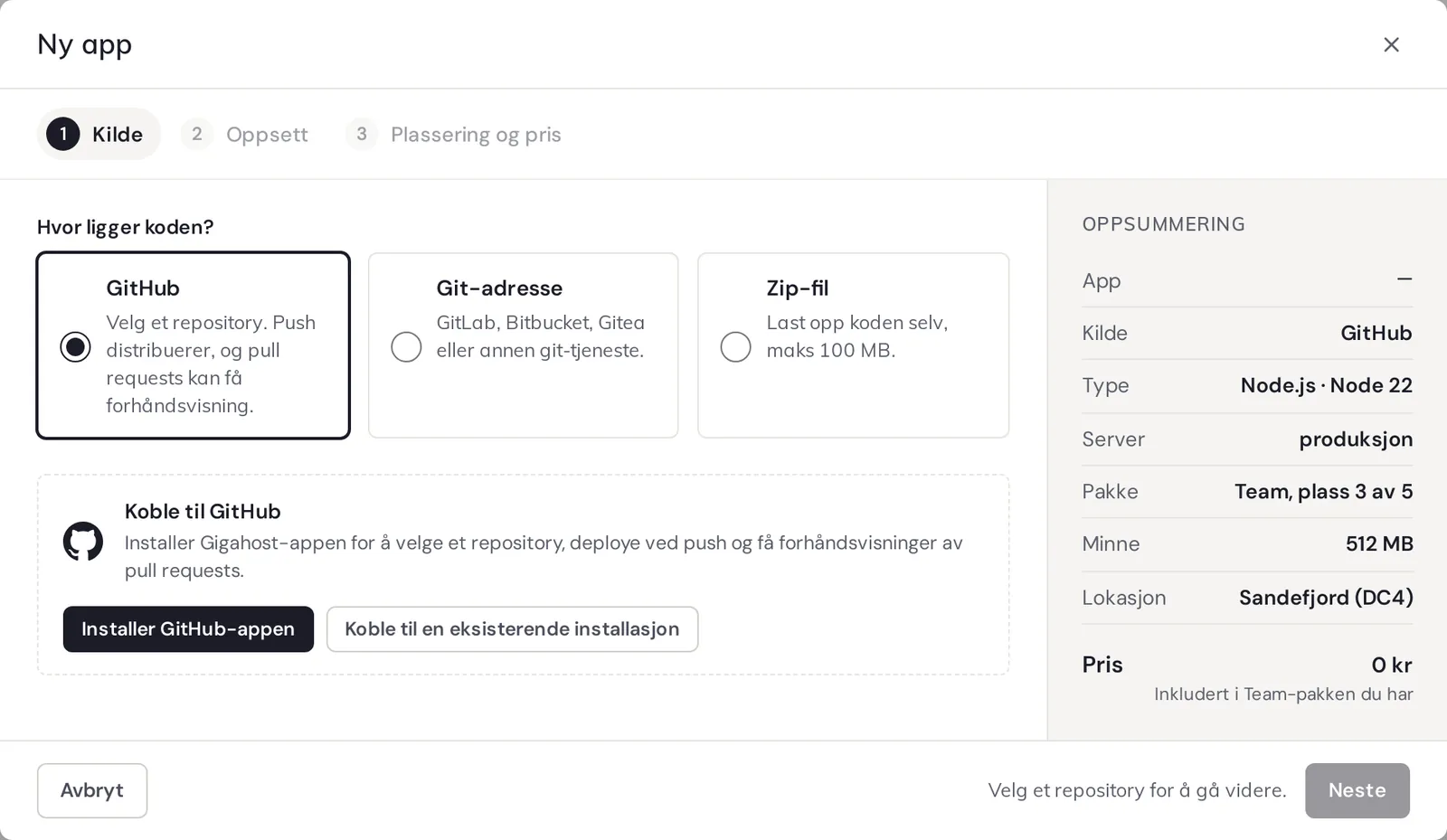Click the GitHub value in summary Kilde row
This screenshot has width=1447, height=840.
pos(1376,333)
